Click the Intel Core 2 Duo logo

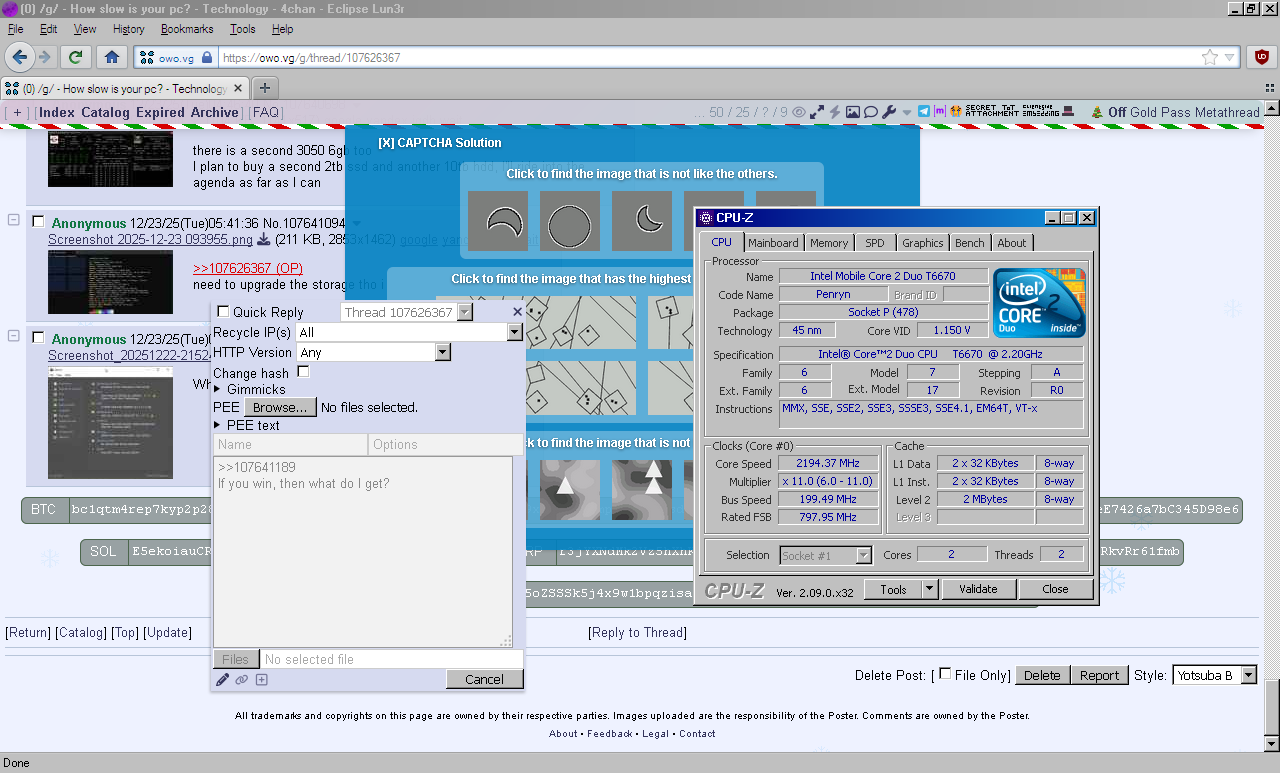click(1039, 302)
